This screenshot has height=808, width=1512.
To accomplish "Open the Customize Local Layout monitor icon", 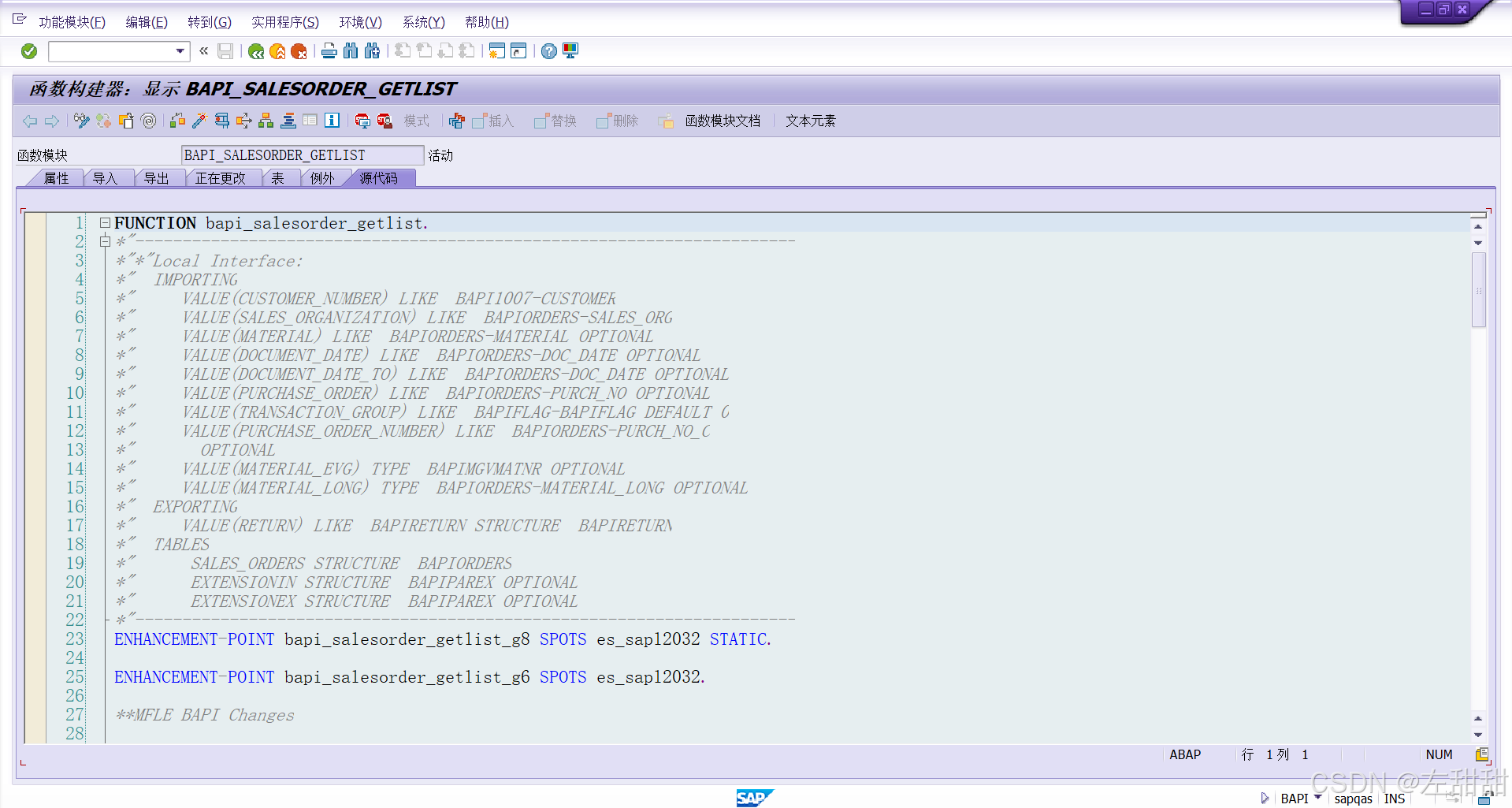I will pyautogui.click(x=570, y=51).
